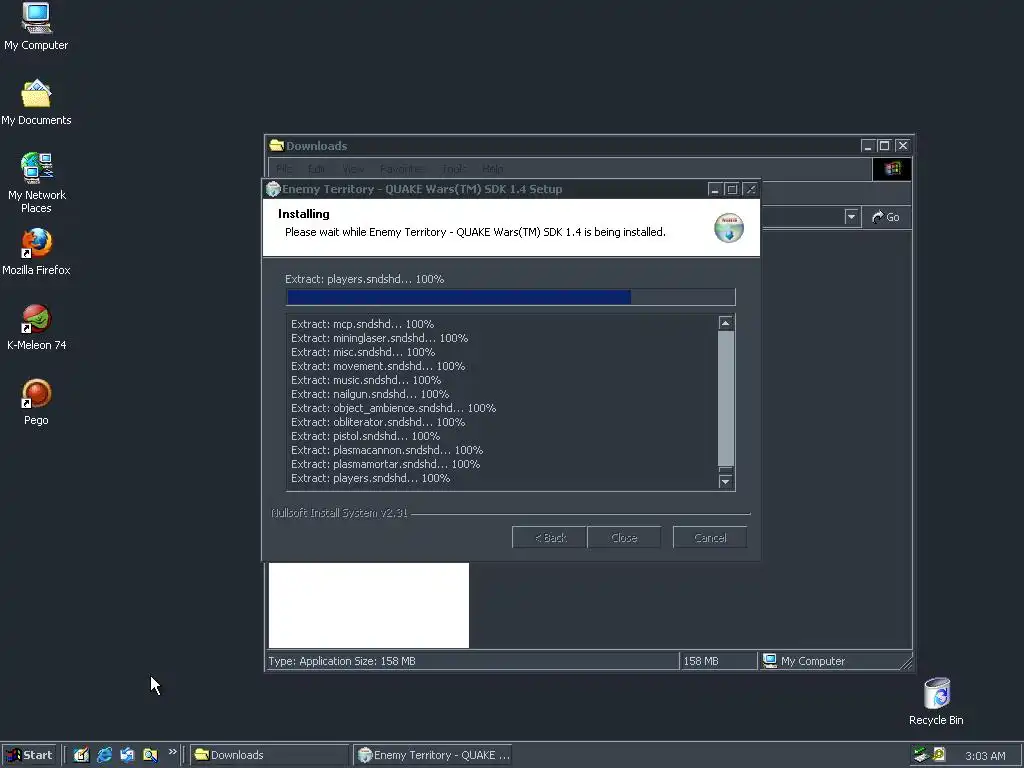Screen dimensions: 1024x768
Task: Select the 'Extract: mcp.sndshd... 100%' log line
Action: pos(362,324)
